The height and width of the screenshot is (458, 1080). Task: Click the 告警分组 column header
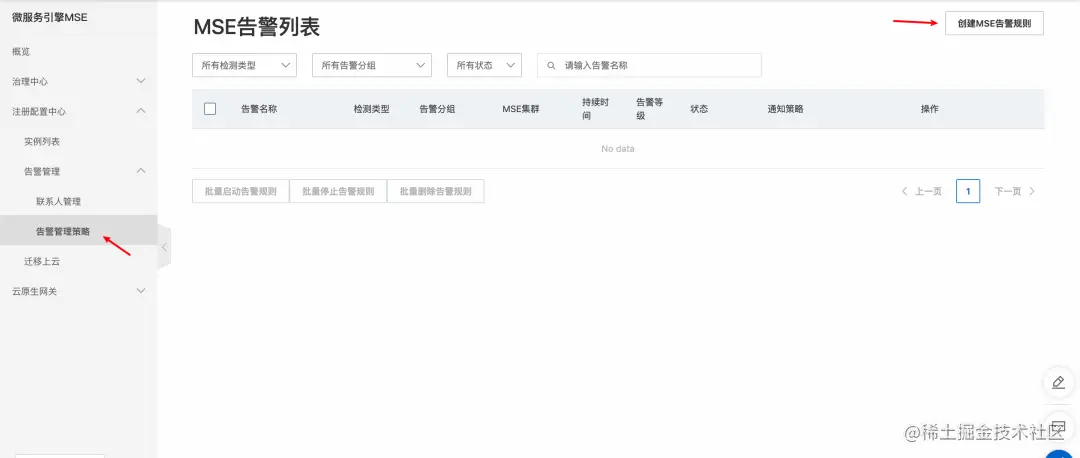[437, 109]
